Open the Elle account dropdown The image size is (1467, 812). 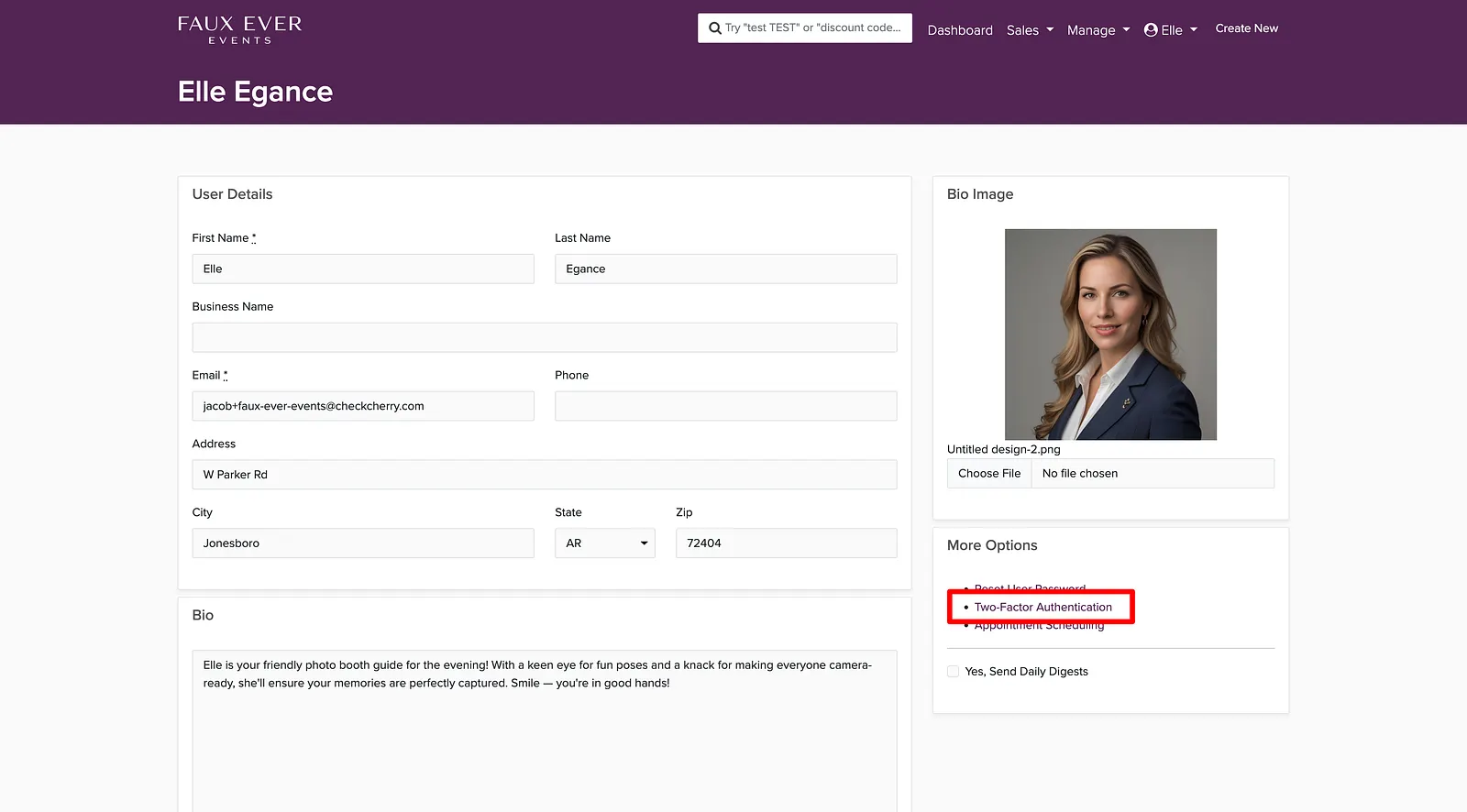click(x=1171, y=30)
